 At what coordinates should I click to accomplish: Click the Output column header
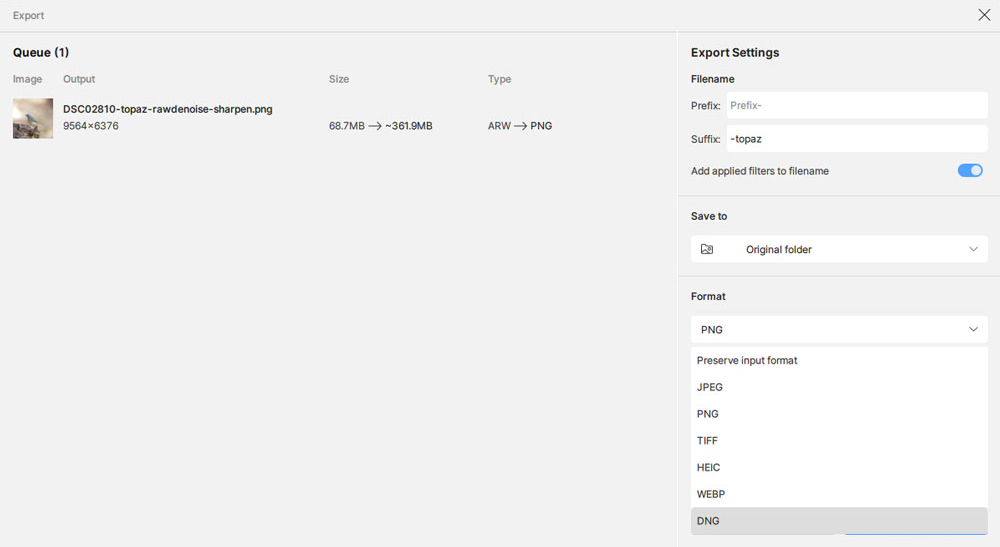click(x=79, y=79)
